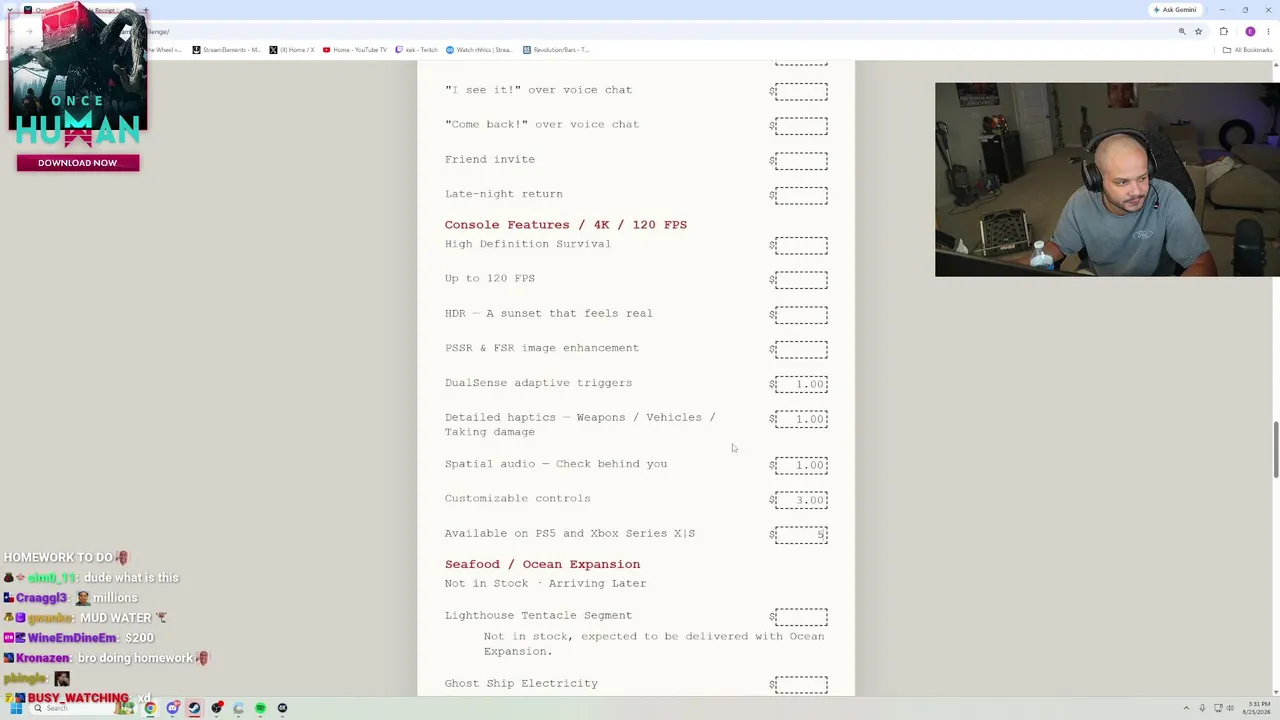Screen dimensions: 1280x720
Task: Click the Ask Gemini button
Action: (1175, 10)
